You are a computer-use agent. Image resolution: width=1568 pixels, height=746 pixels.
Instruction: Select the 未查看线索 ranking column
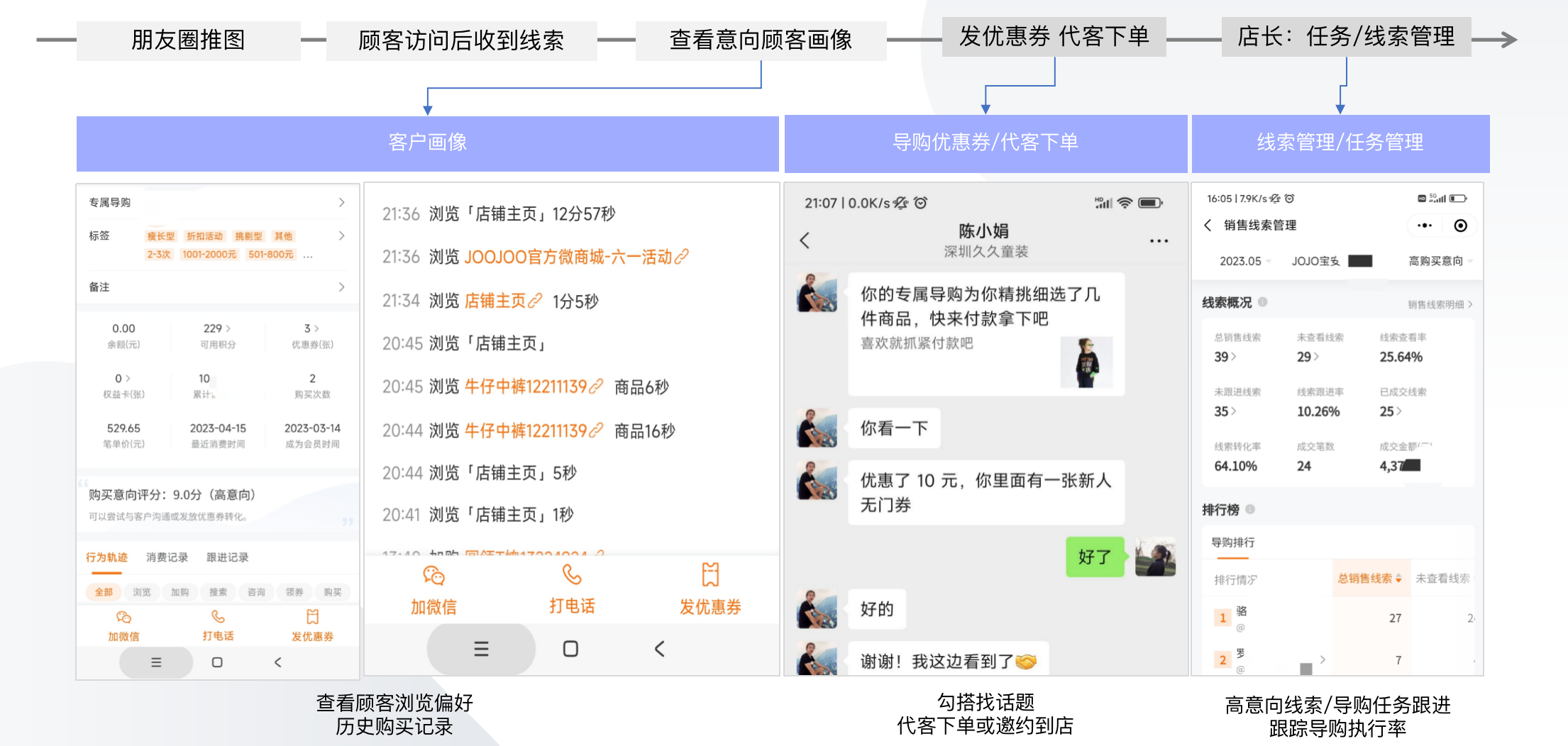1442,579
